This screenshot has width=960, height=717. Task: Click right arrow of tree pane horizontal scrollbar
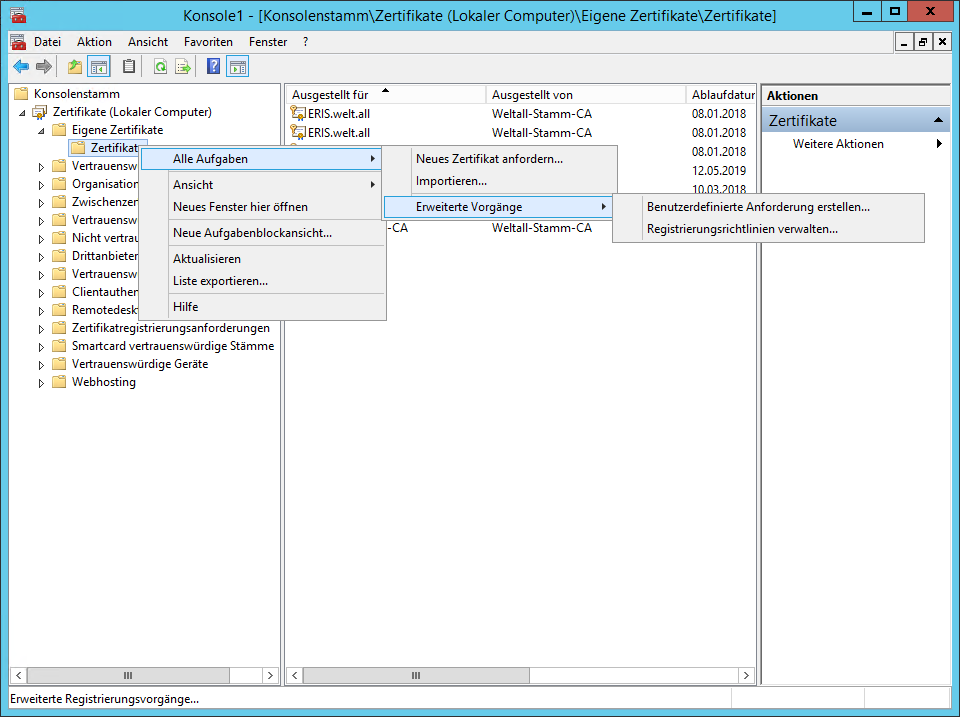270,675
